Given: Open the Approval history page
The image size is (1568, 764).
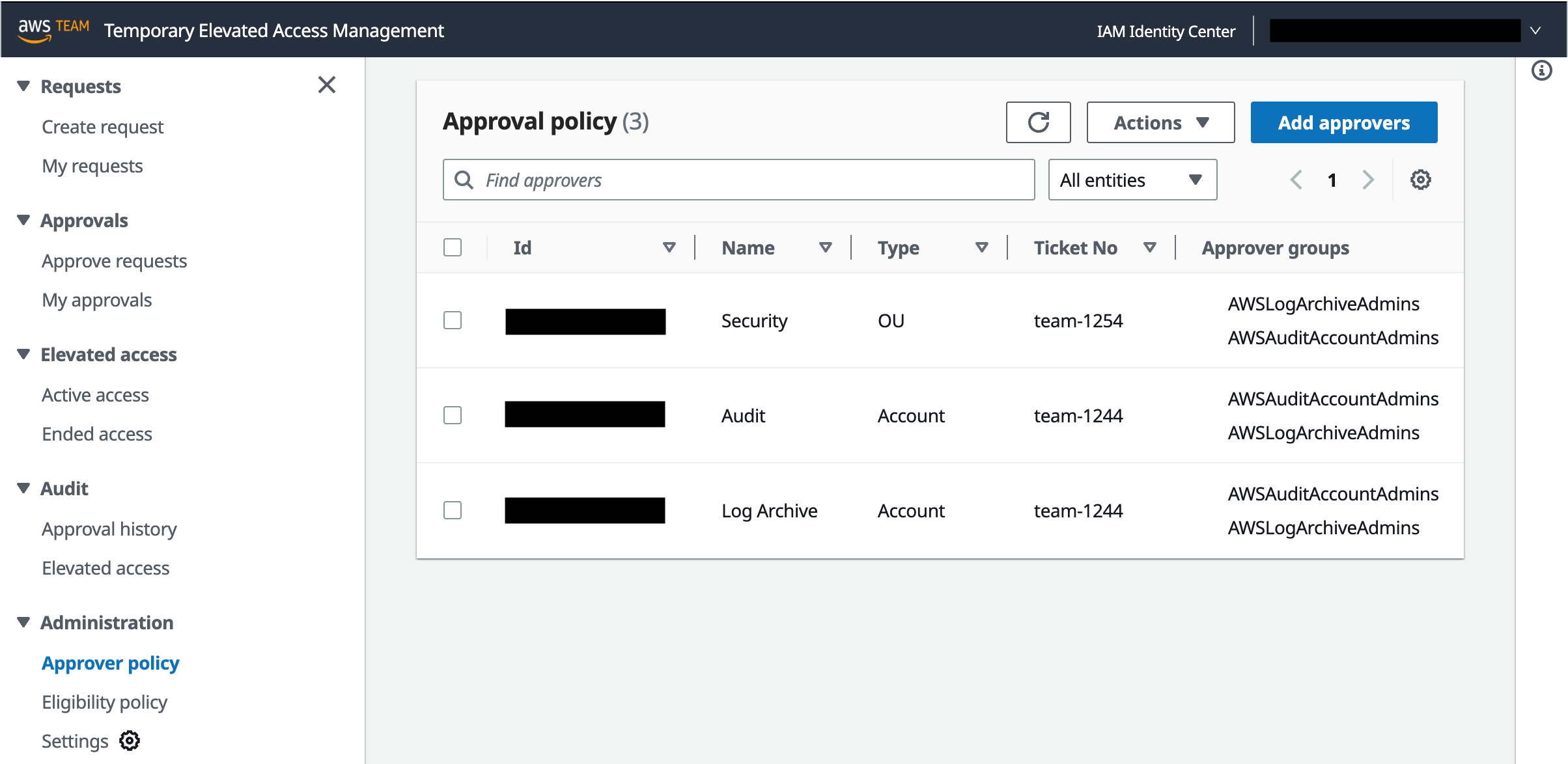Looking at the screenshot, I should tap(109, 528).
